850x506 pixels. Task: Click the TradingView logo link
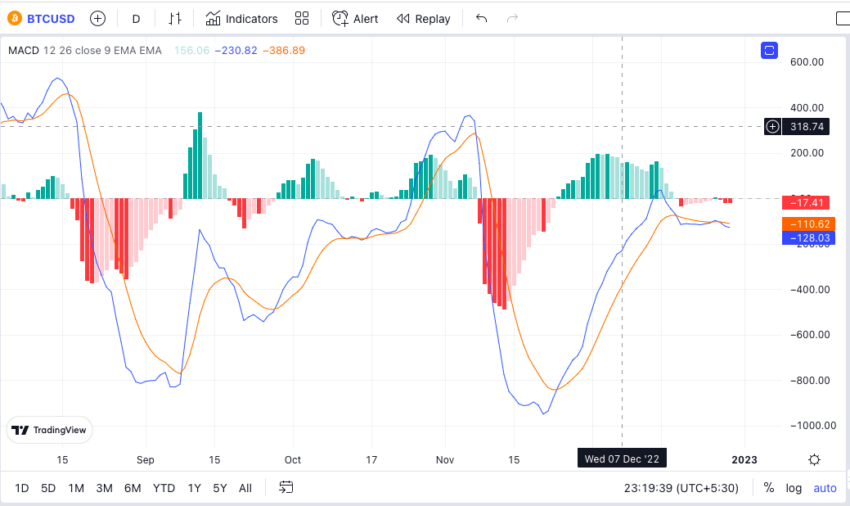coord(49,430)
